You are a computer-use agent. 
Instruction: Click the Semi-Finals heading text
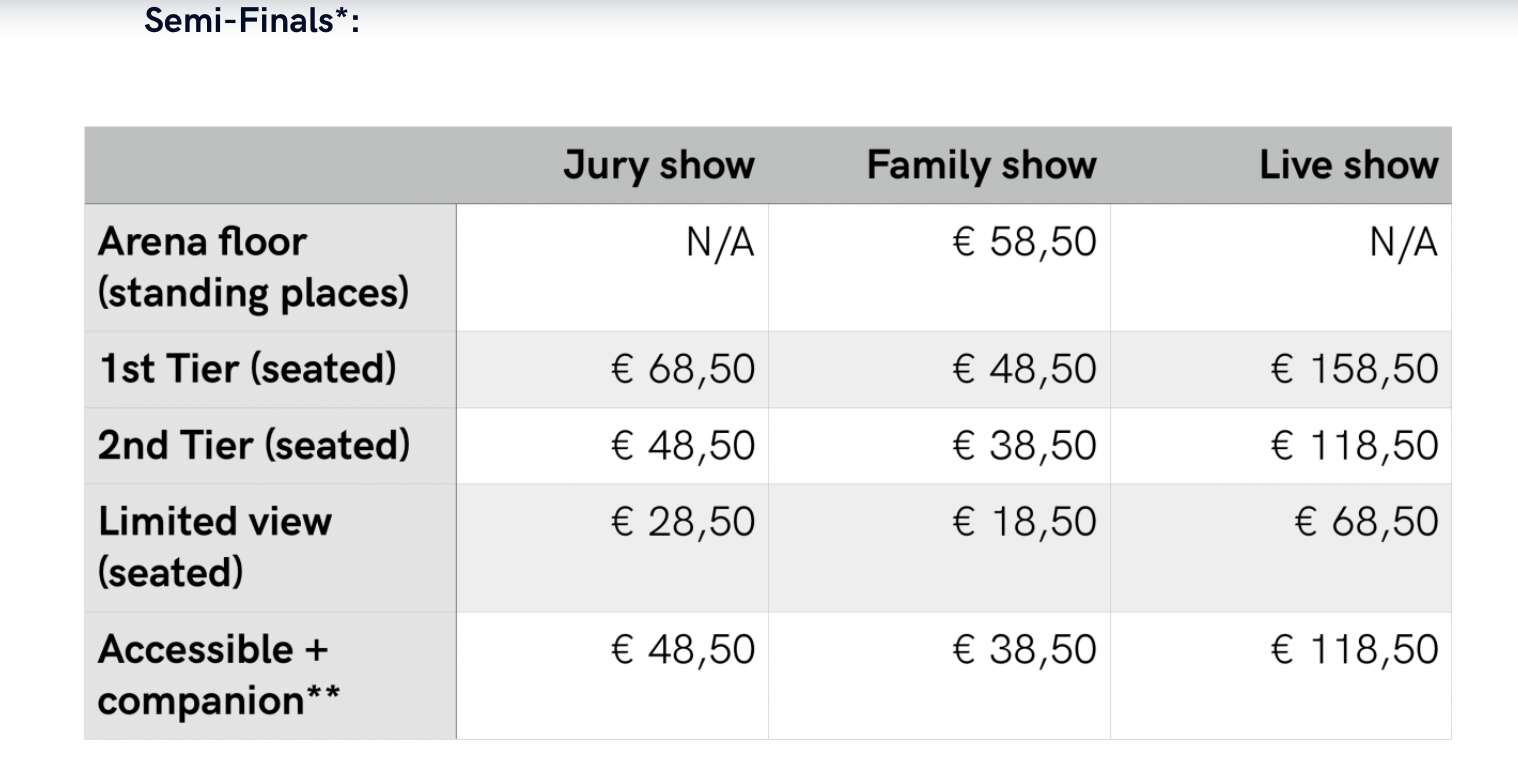[x=252, y=19]
